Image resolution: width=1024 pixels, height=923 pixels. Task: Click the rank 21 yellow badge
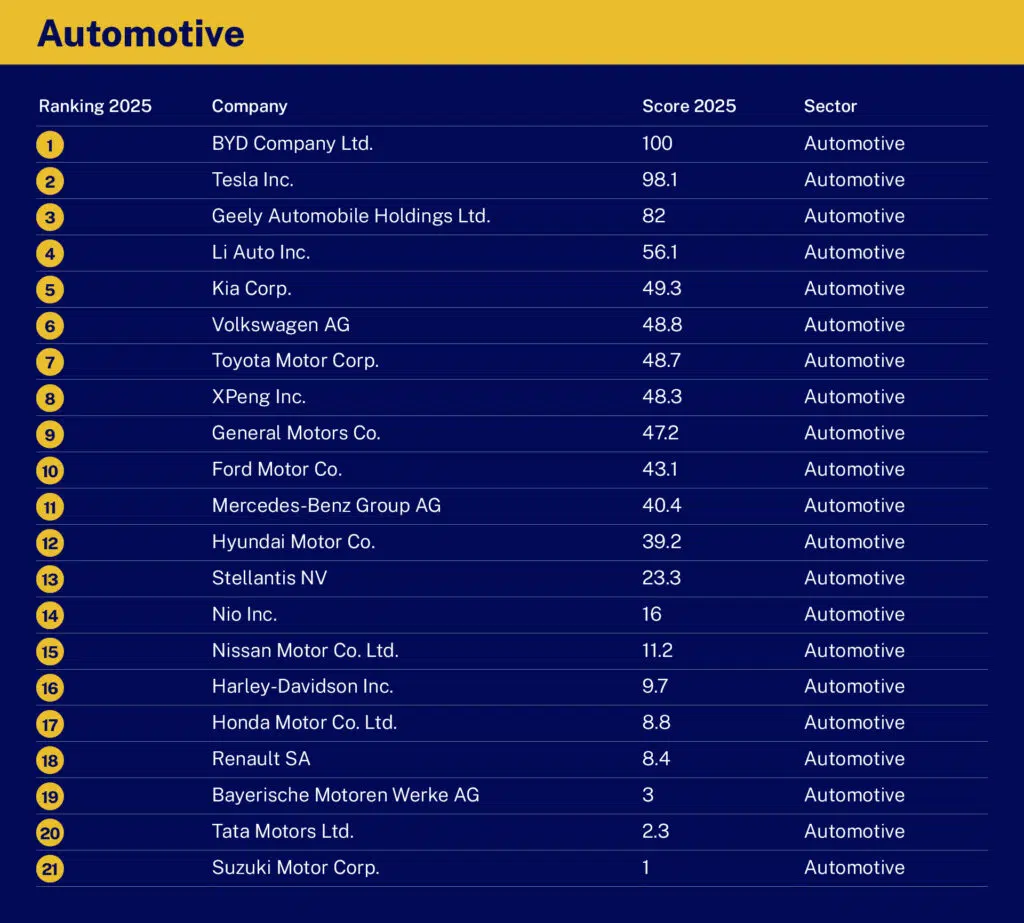[50, 869]
